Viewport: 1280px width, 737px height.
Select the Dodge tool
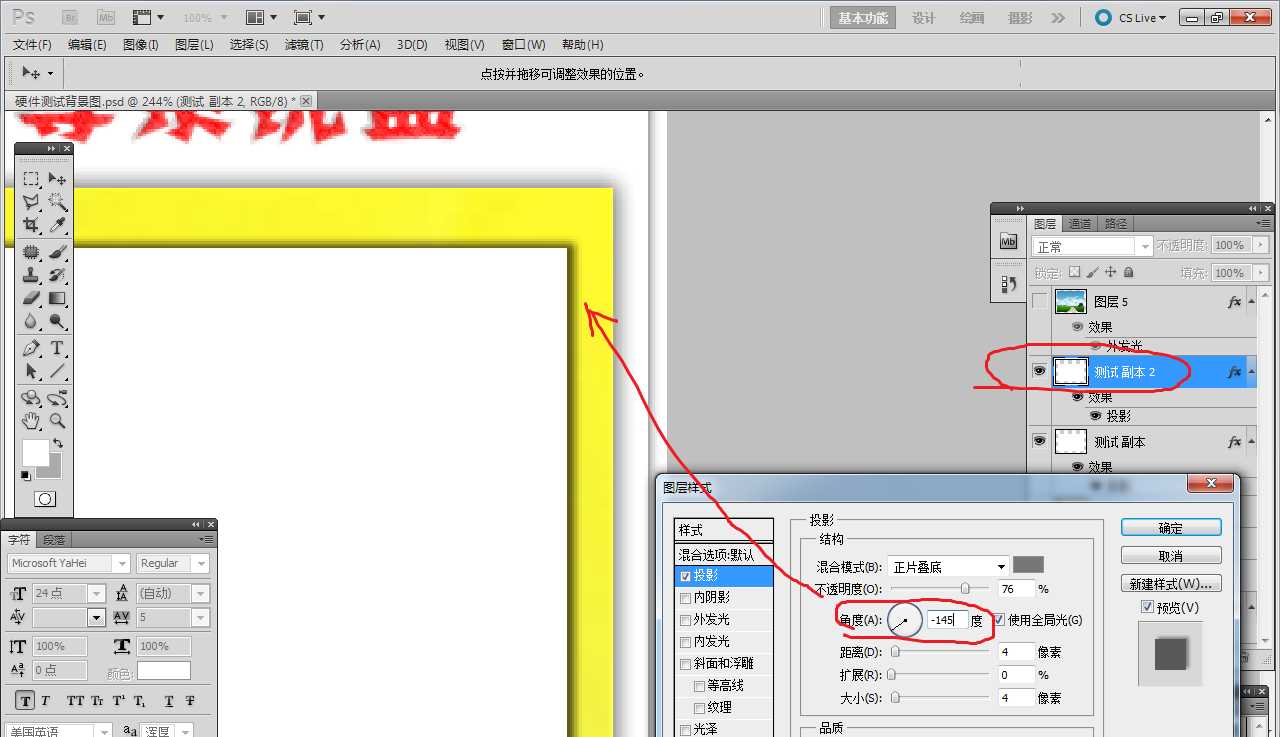(x=58, y=321)
